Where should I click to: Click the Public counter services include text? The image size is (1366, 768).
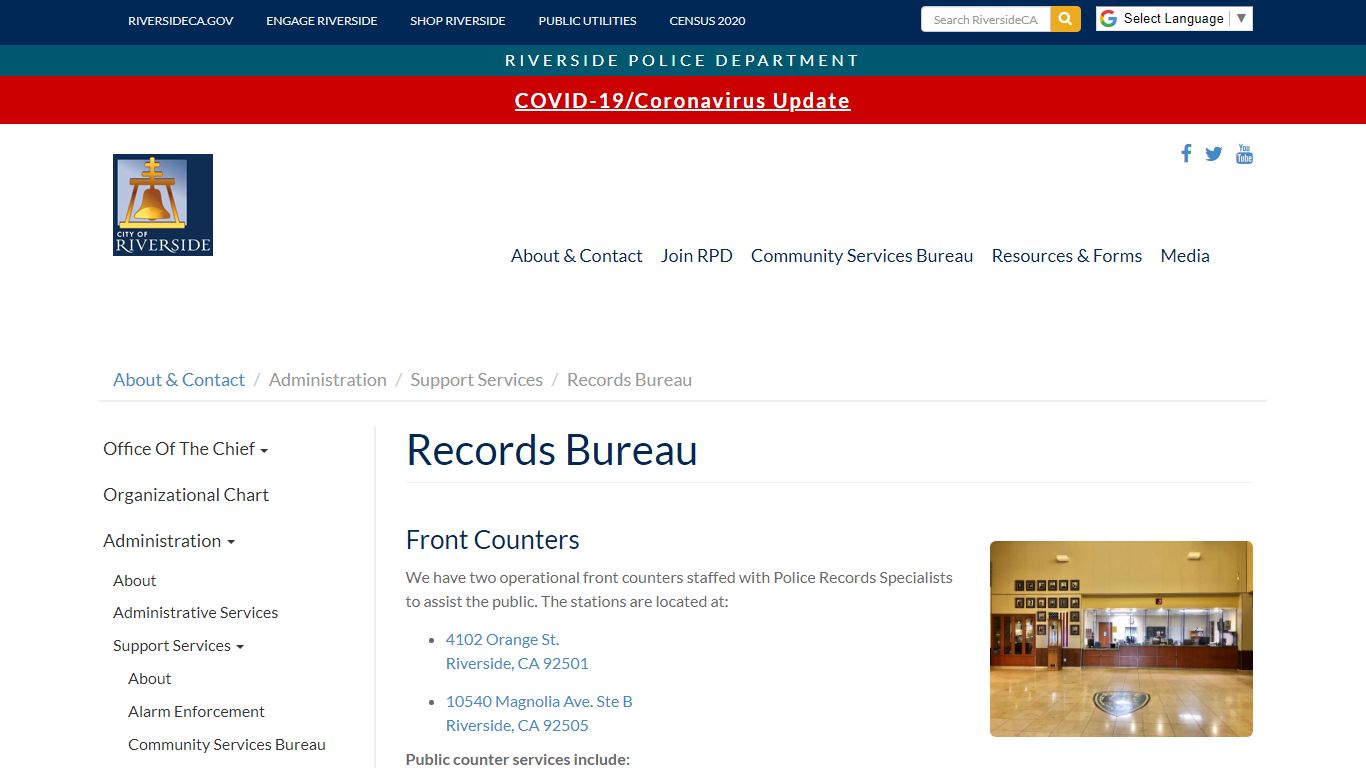click(518, 759)
